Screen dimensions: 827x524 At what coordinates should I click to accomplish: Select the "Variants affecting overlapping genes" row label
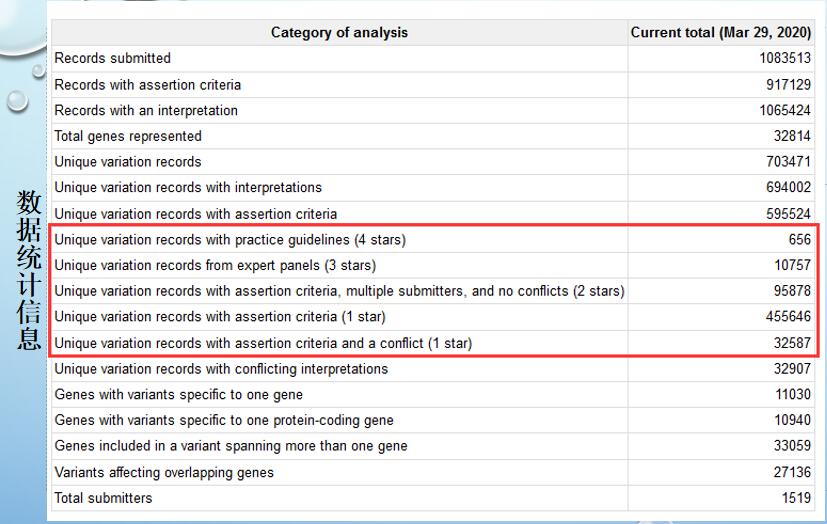(x=164, y=472)
